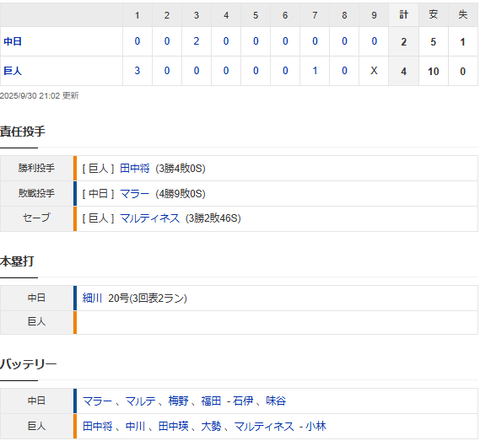Open the 巨人 team link in scoreboard

click(13, 71)
